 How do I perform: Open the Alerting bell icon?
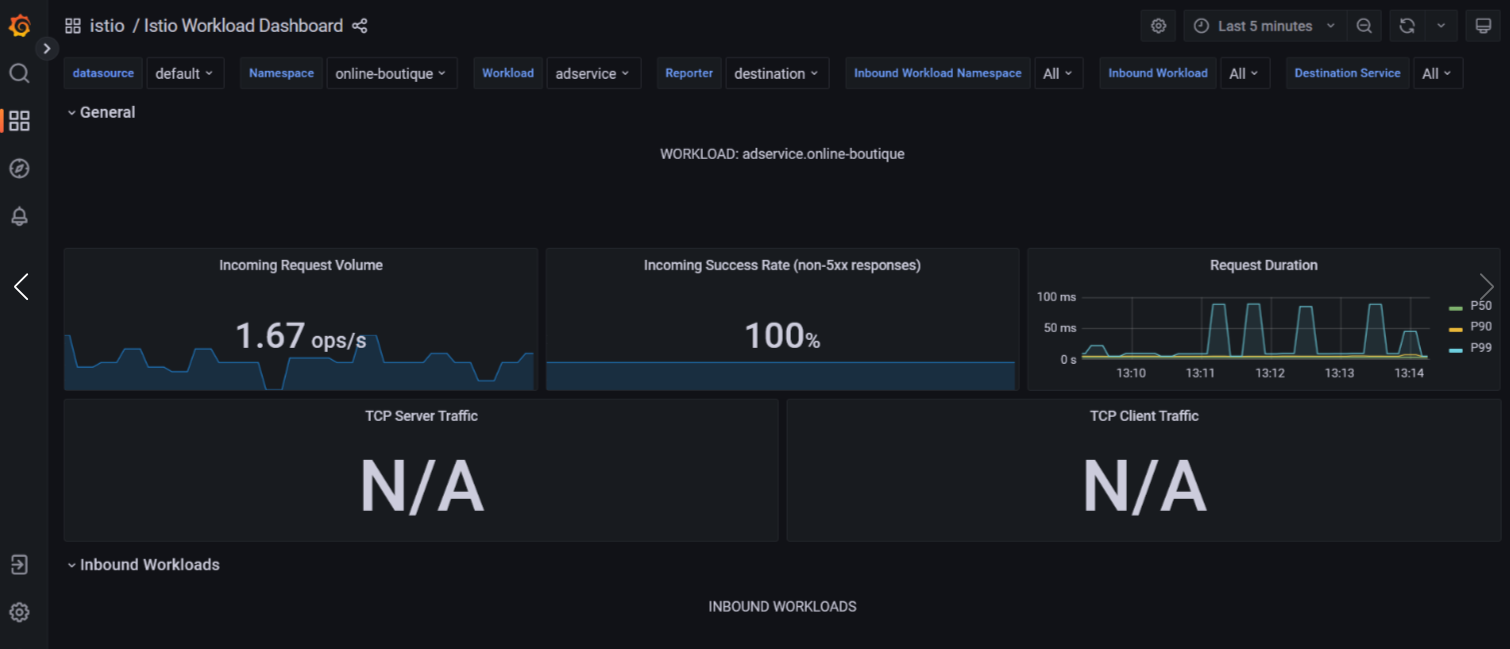tap(19, 216)
